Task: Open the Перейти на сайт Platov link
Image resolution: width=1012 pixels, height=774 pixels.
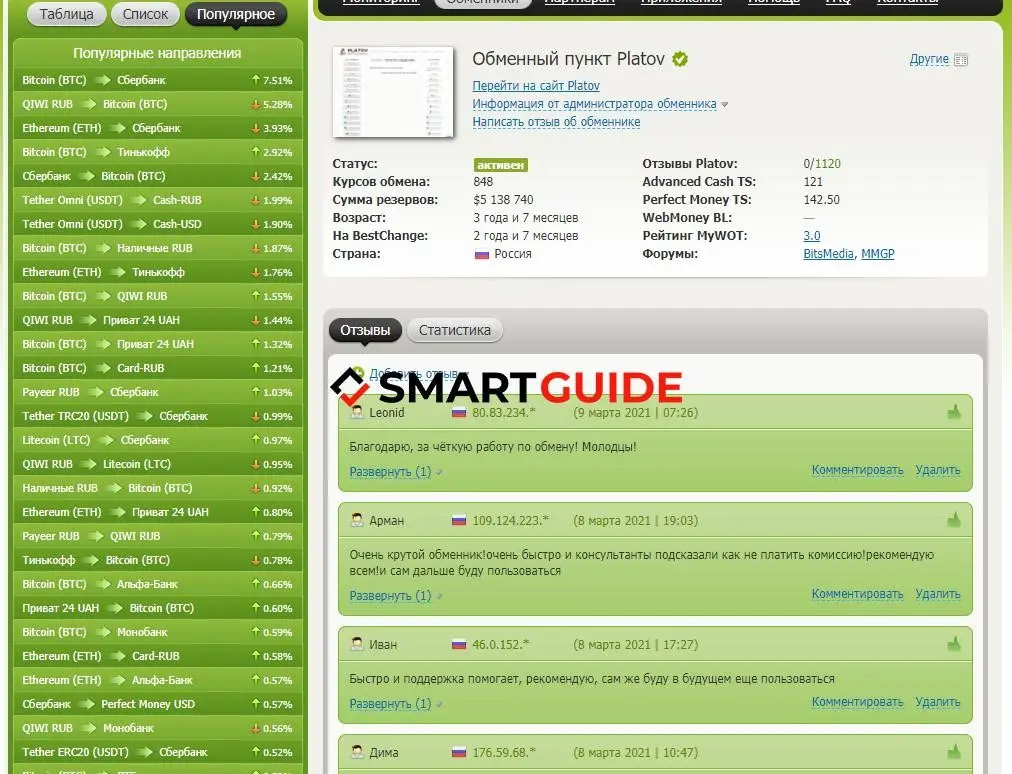Action: 536,86
